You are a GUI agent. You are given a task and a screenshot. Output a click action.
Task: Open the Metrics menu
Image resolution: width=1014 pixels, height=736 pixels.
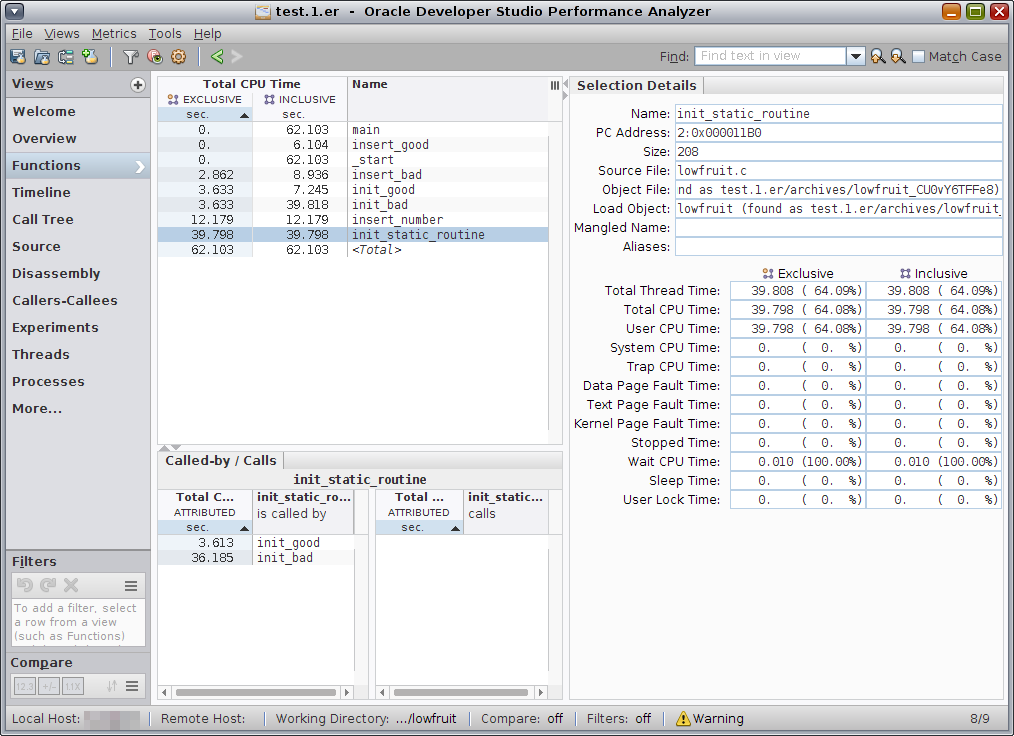coord(114,34)
